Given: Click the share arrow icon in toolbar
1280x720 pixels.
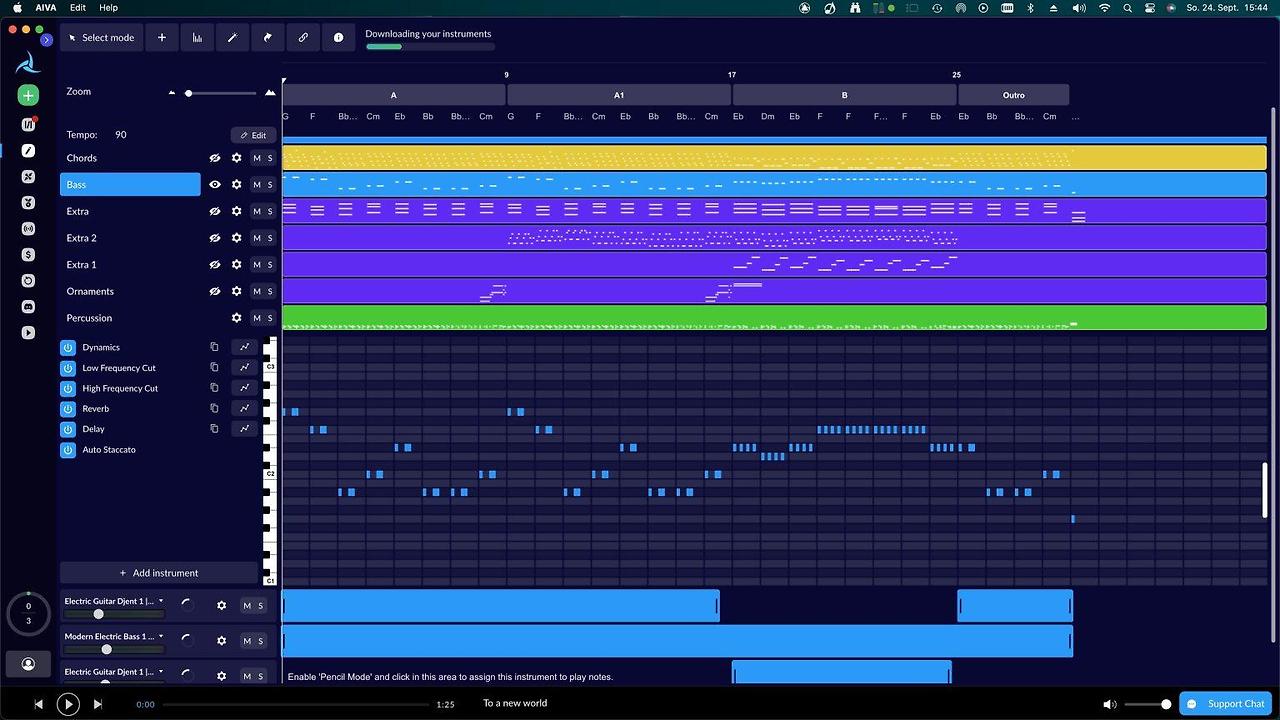Looking at the screenshot, I should click(x=268, y=38).
